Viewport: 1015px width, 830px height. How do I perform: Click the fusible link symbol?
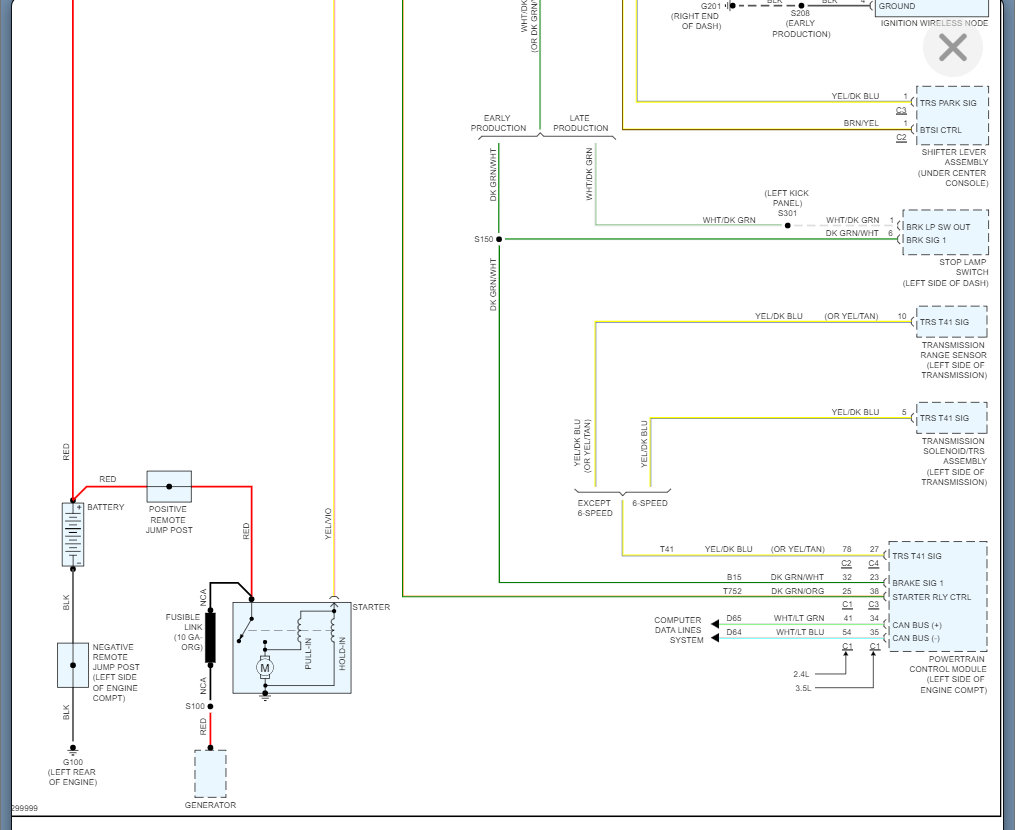point(210,638)
